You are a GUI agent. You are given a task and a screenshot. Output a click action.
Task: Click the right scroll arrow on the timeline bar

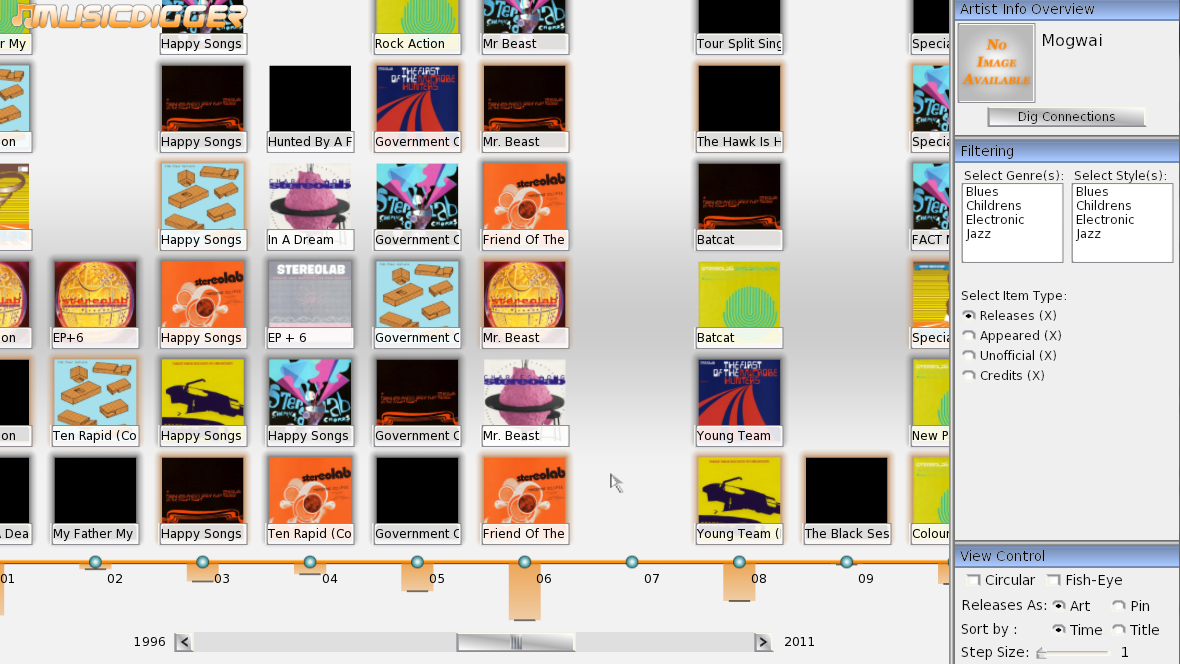tap(762, 641)
